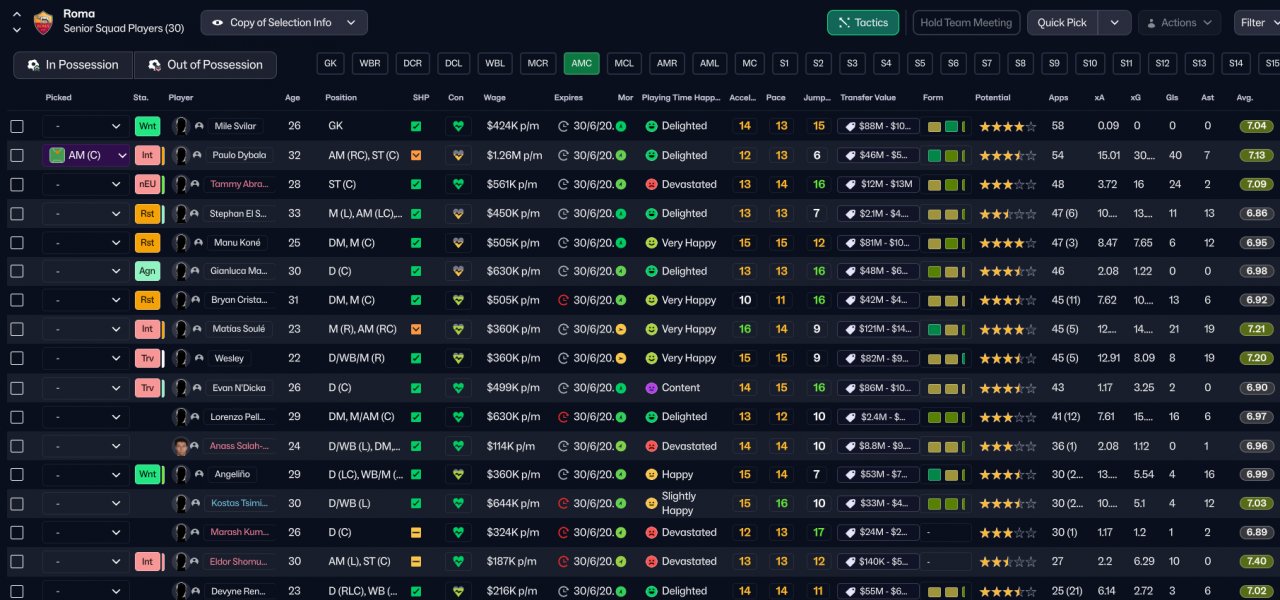Click the Int status badge for Matías Soulé
The height and width of the screenshot is (600, 1280).
click(x=148, y=329)
